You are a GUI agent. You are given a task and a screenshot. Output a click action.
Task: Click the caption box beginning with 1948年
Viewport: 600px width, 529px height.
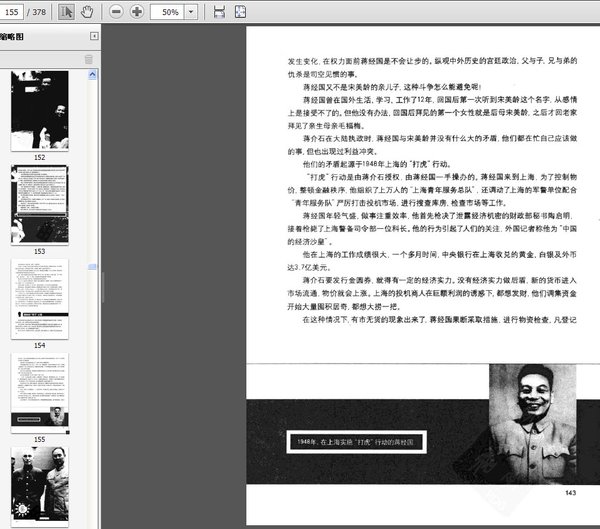(x=356, y=442)
